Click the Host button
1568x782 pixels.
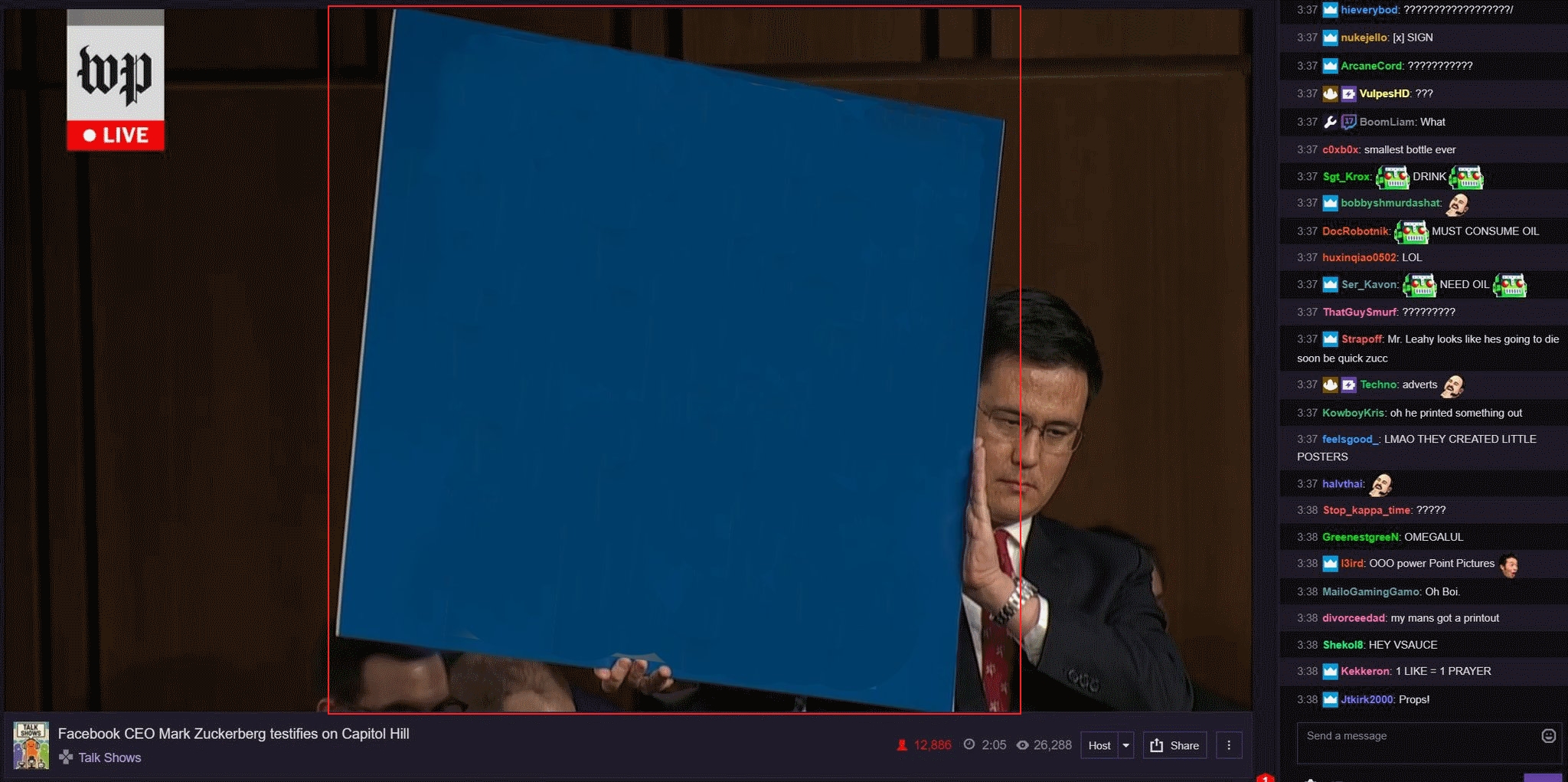point(1099,745)
